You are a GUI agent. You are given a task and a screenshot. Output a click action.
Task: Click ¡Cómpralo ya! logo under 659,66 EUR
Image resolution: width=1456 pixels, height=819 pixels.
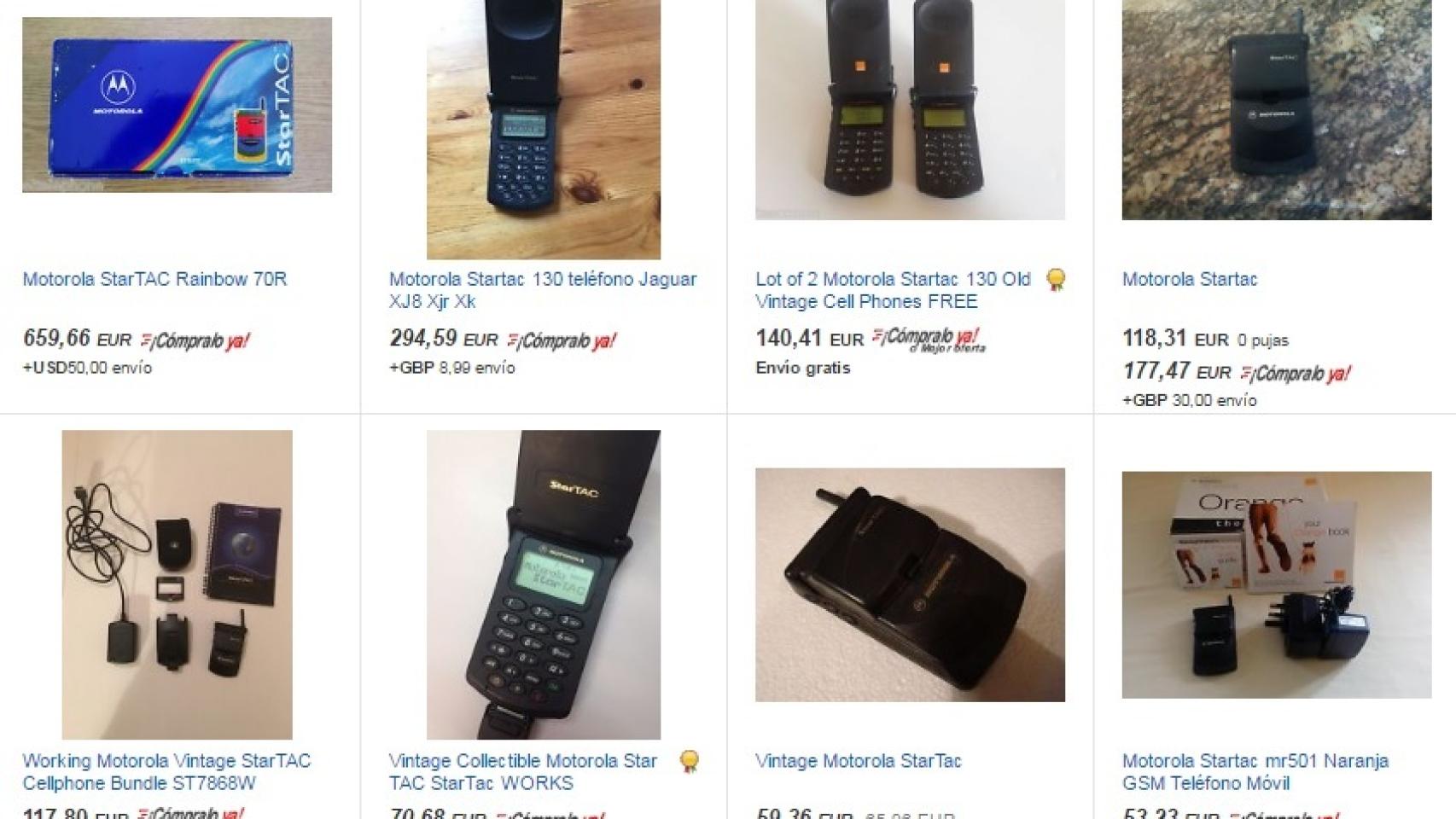click(x=195, y=340)
